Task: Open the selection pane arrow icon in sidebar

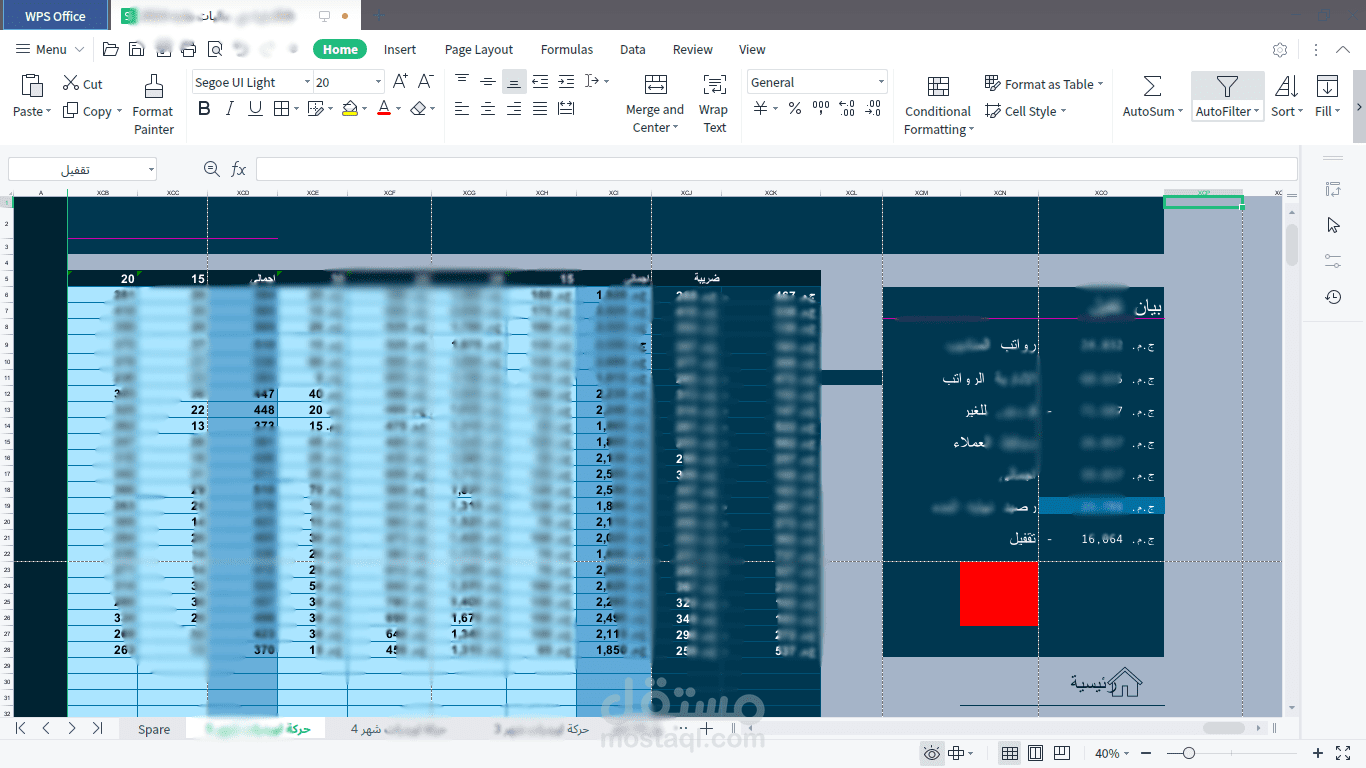Action: pos(1333,225)
